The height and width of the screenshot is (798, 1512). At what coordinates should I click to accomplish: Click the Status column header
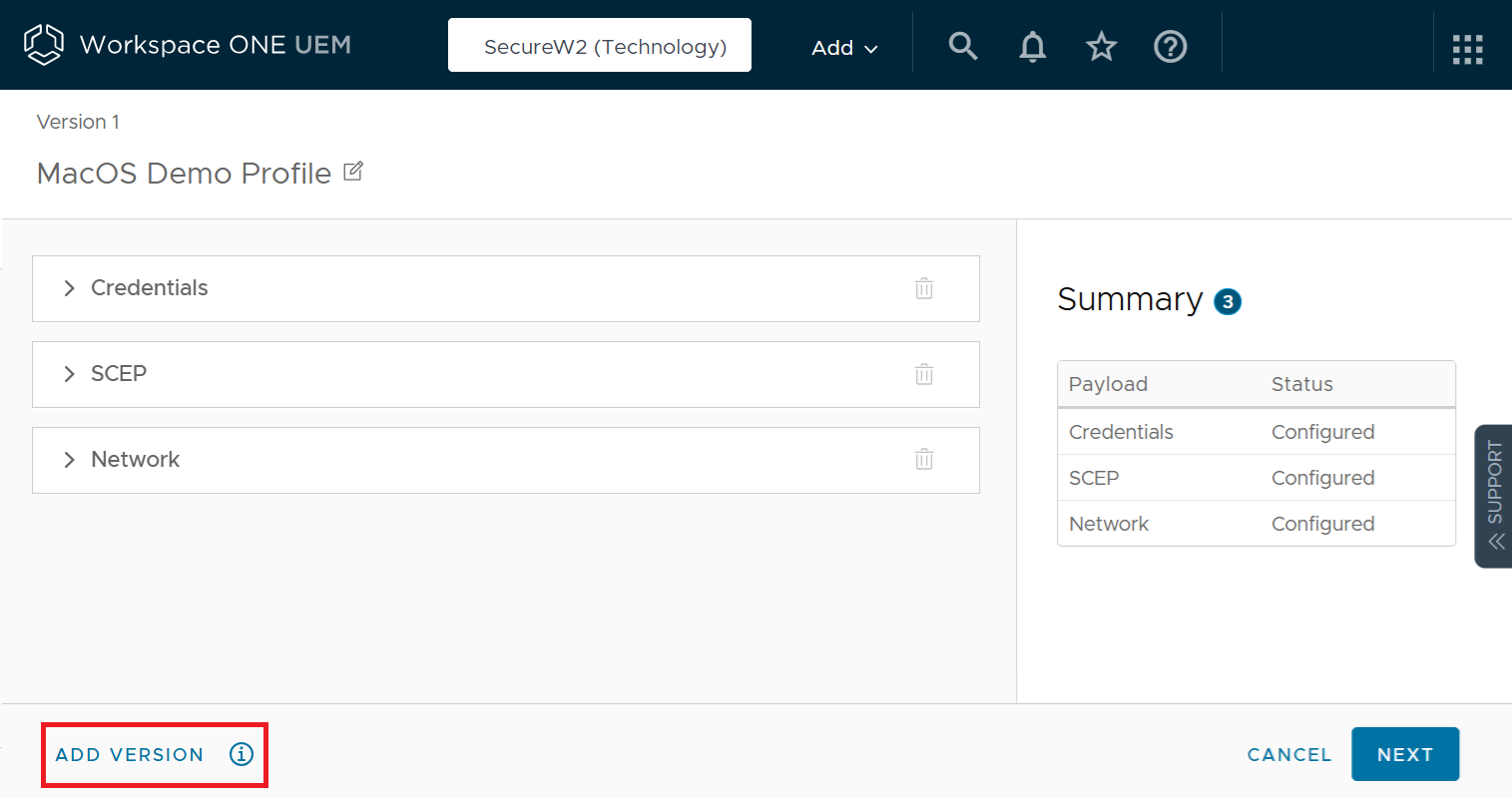tap(1302, 384)
